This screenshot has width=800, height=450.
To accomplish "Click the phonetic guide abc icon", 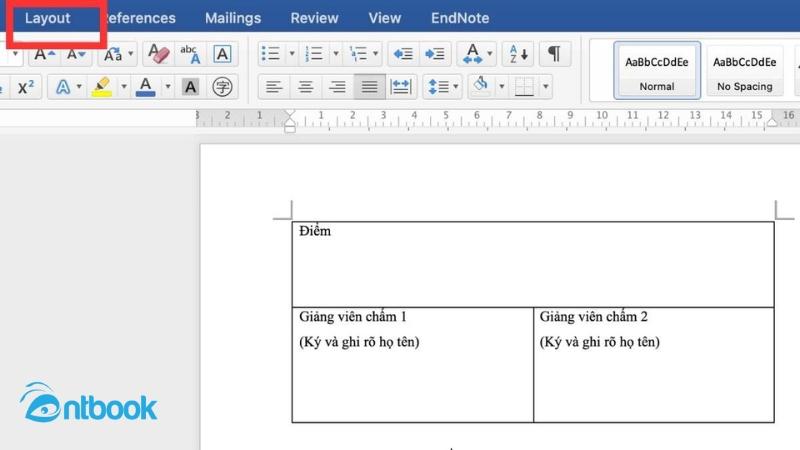I will [x=190, y=54].
